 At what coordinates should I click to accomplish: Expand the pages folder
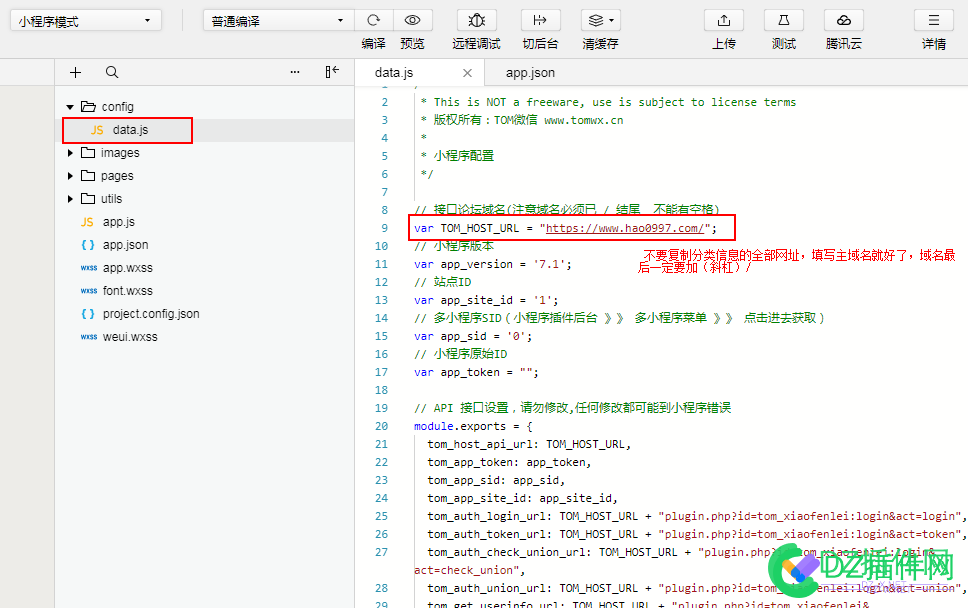pyautogui.click(x=70, y=176)
